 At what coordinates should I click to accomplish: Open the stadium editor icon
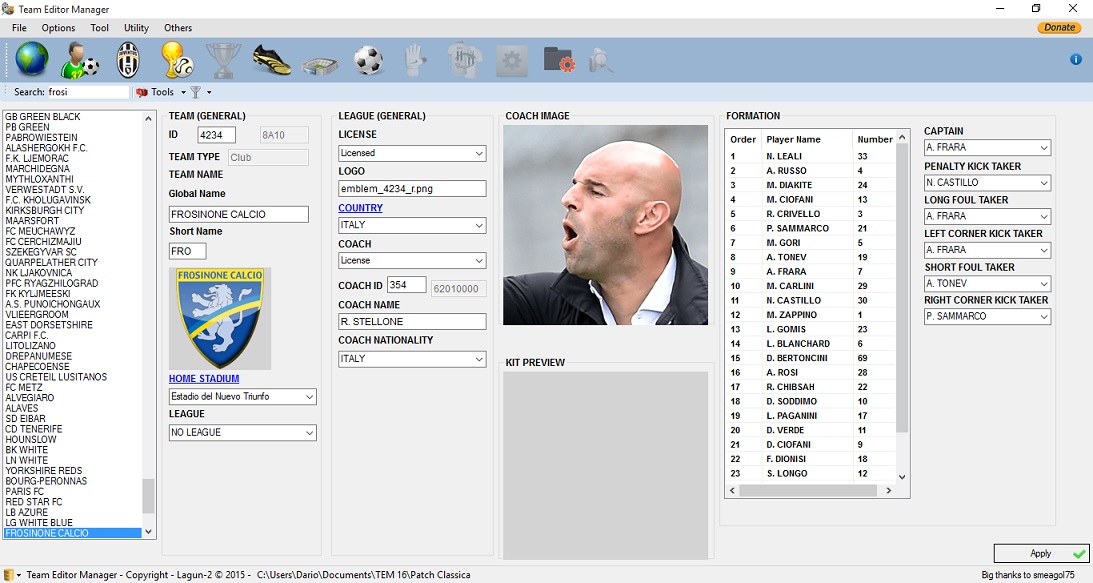click(x=320, y=65)
